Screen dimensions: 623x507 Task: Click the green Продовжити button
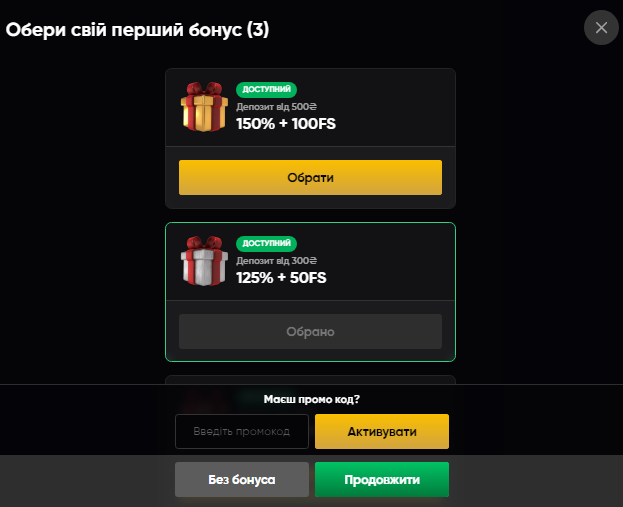[x=382, y=479]
